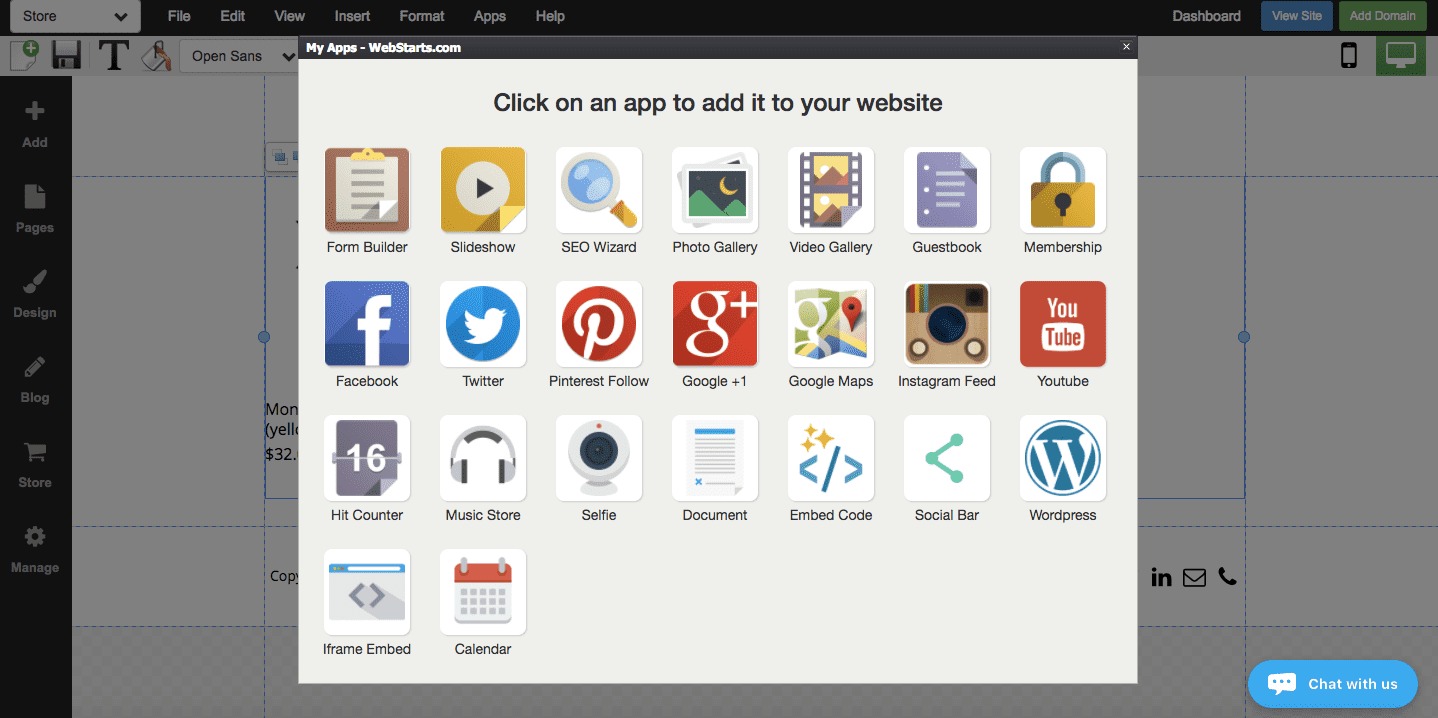Open the Blog sidebar panel
This screenshot has height=718, width=1438.
(35, 379)
